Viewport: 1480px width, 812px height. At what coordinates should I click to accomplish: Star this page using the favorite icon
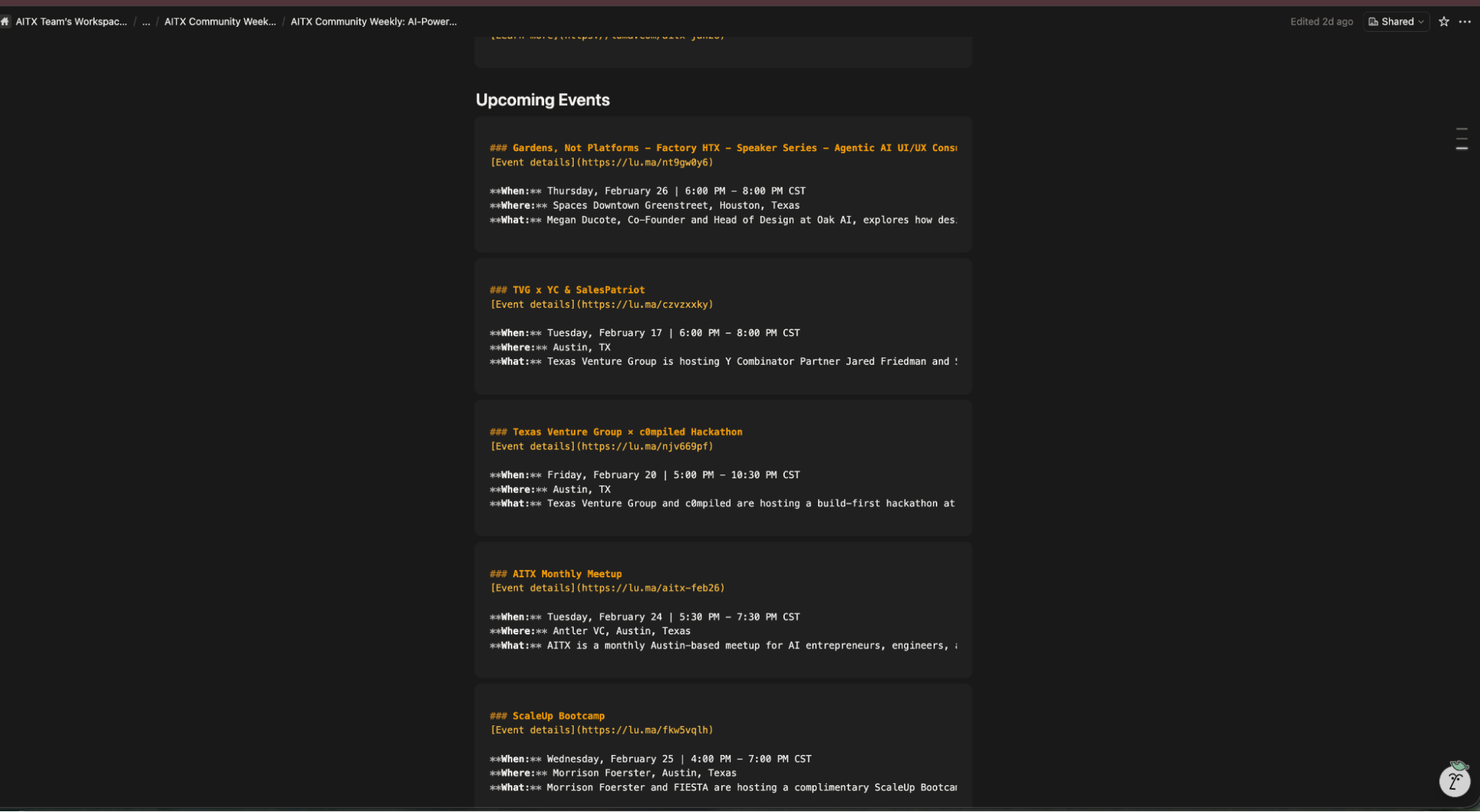tap(1443, 21)
